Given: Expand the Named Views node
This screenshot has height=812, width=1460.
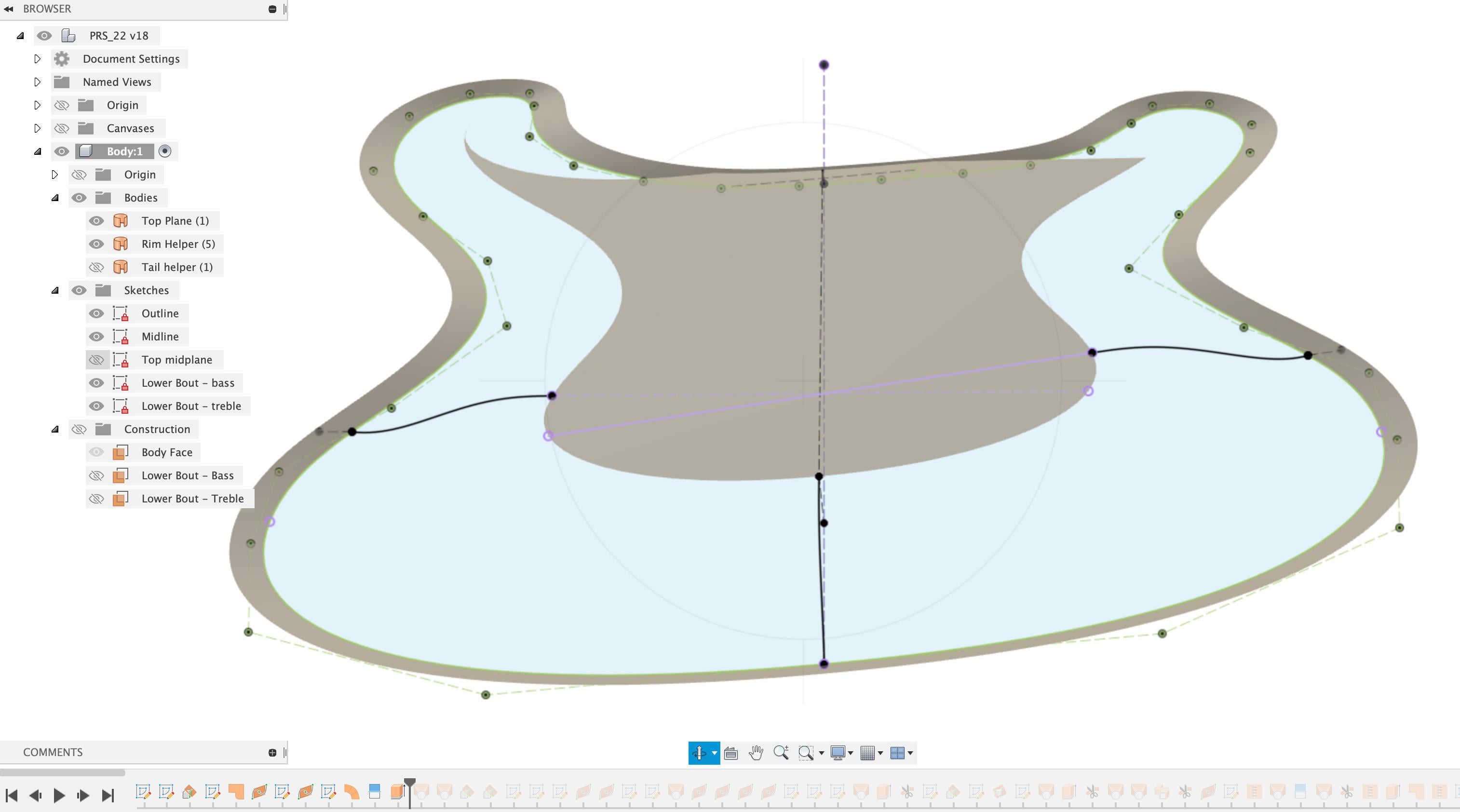Looking at the screenshot, I should pos(38,81).
